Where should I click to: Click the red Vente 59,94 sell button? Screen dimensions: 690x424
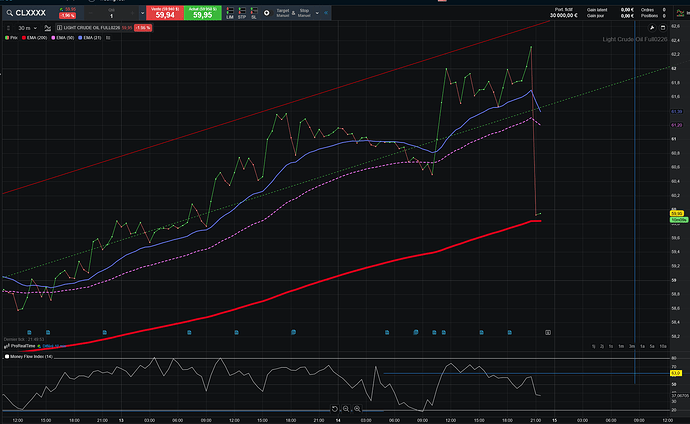click(x=165, y=13)
